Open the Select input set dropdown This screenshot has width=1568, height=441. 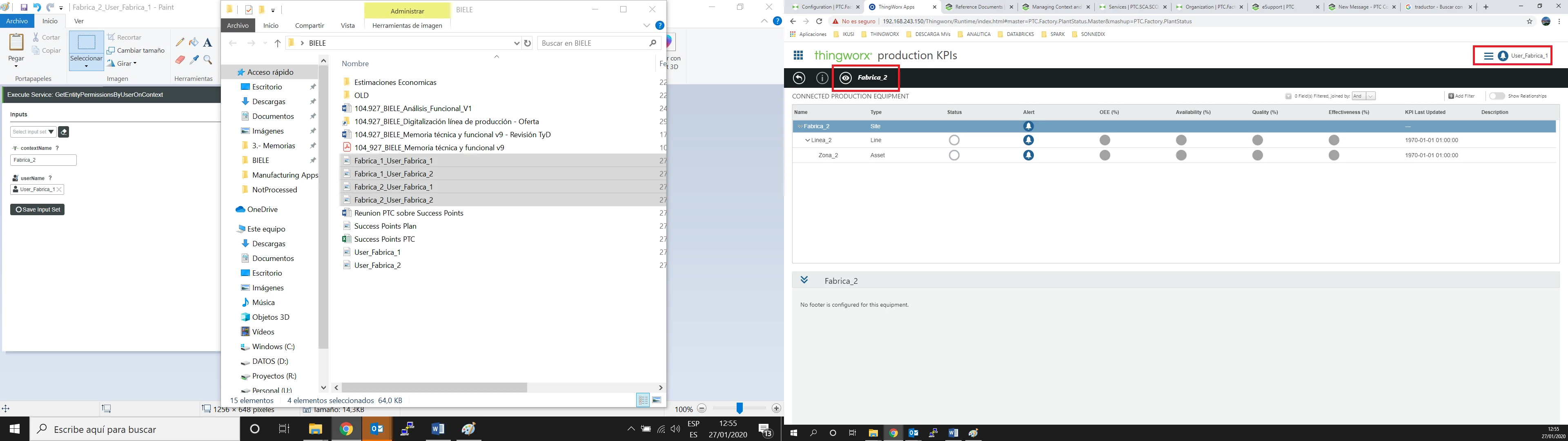pos(33,131)
